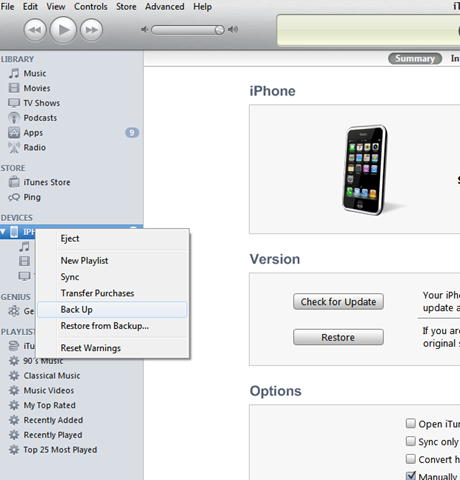The image size is (460, 480).
Task: Click the 90's Music gear icon
Action: point(14,361)
